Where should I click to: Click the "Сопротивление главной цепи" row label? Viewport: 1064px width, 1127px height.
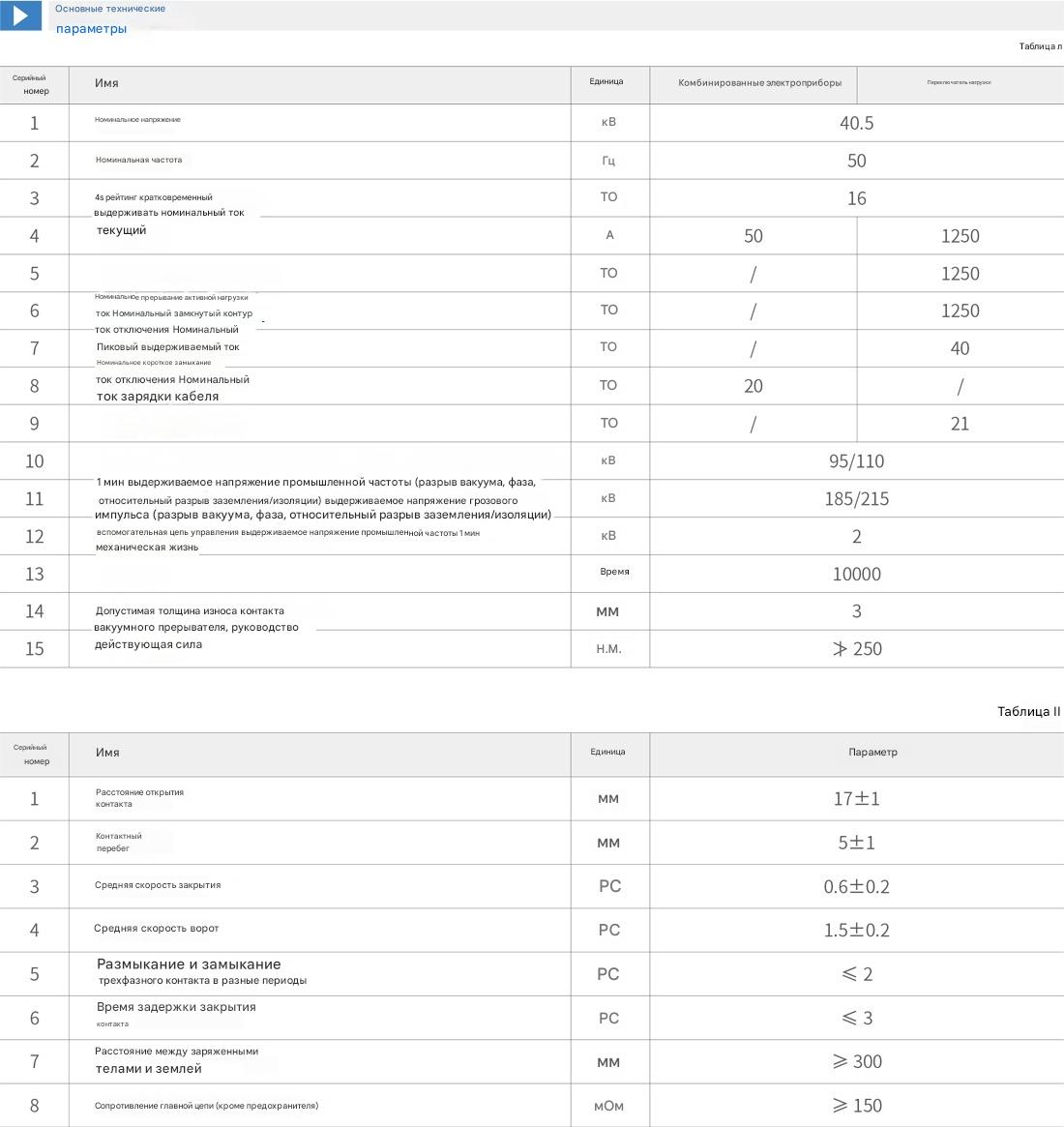(x=206, y=1106)
